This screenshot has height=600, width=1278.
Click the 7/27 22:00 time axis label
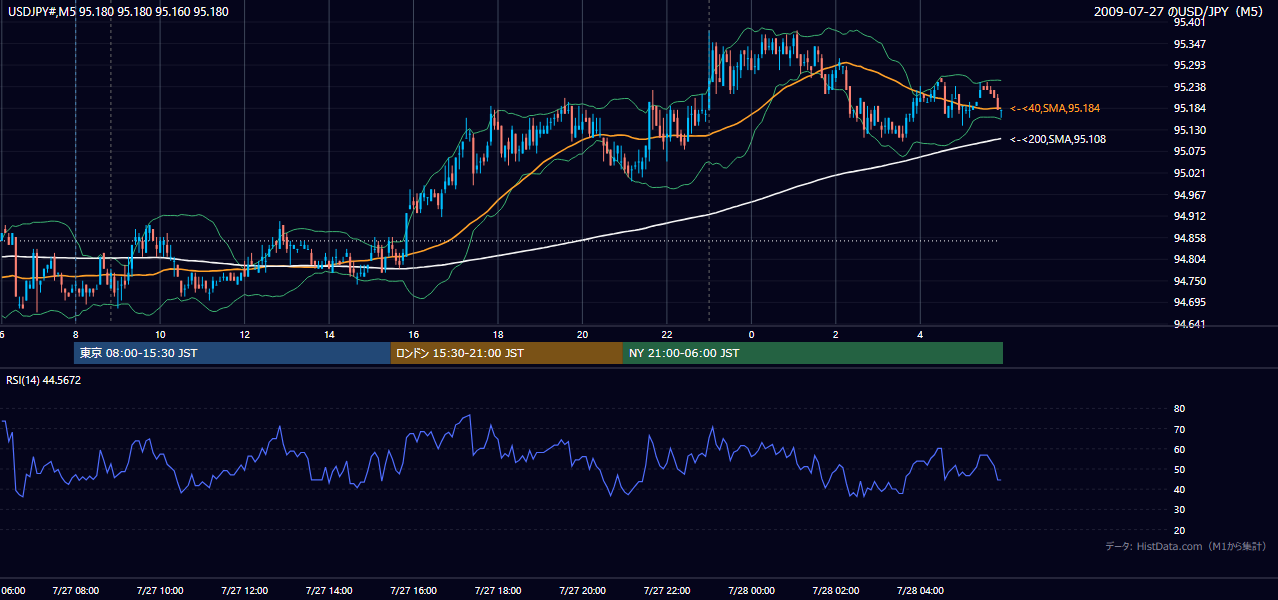[x=667, y=591]
